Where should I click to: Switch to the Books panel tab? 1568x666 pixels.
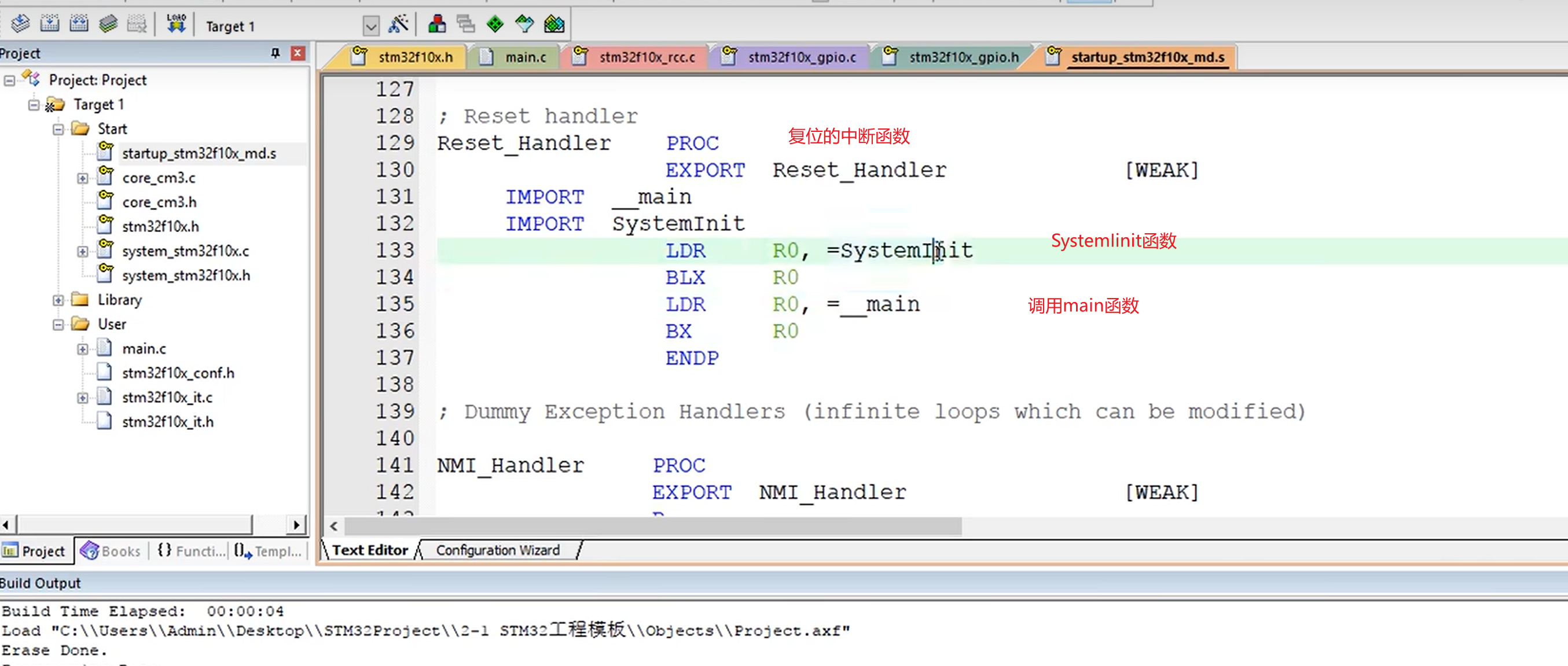coord(111,551)
